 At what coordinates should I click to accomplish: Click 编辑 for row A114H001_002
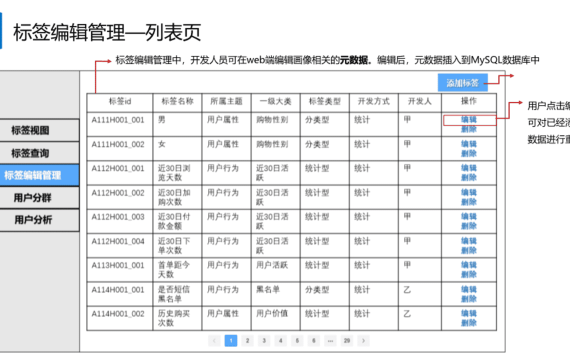click(x=469, y=313)
